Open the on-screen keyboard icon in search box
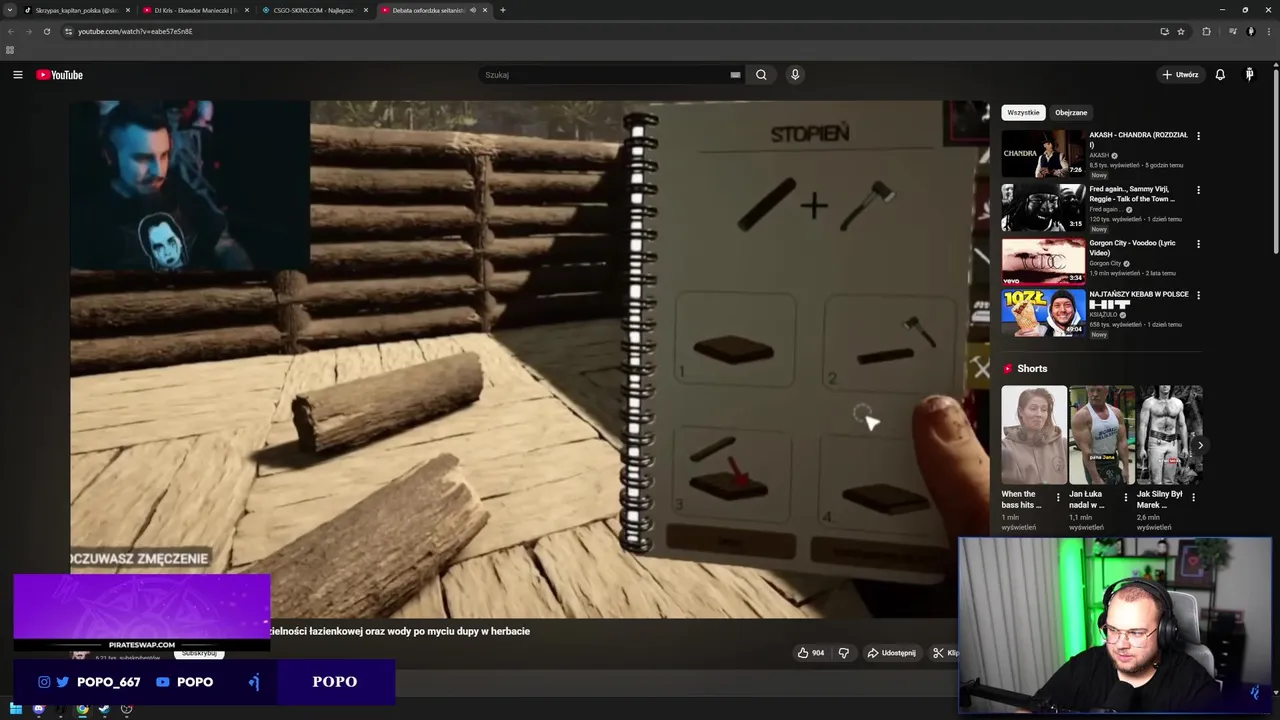 735,75
